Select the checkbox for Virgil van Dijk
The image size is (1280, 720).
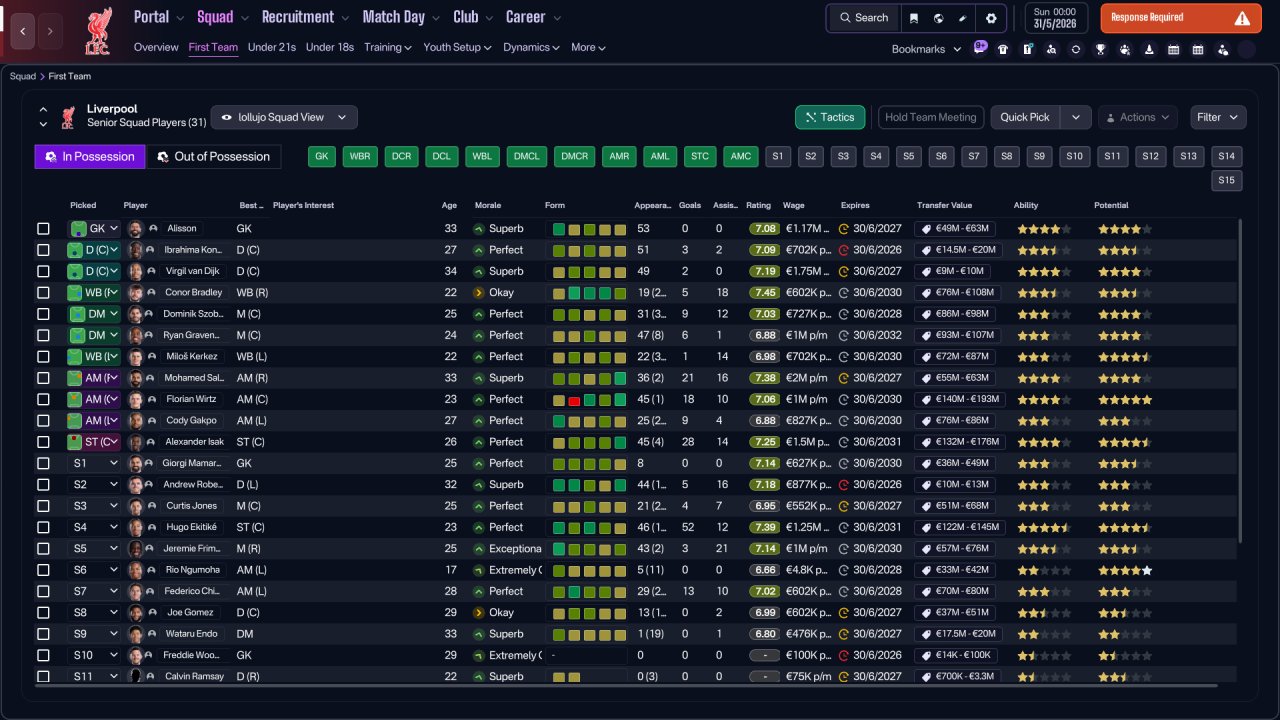[43, 271]
